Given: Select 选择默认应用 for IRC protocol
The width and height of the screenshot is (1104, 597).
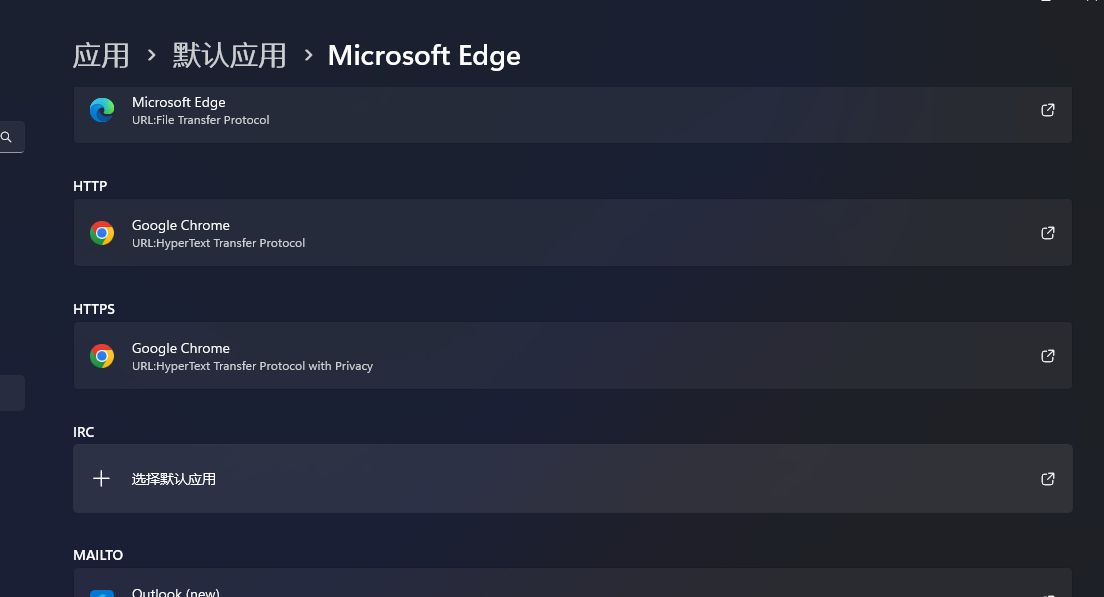Looking at the screenshot, I should (x=174, y=479).
